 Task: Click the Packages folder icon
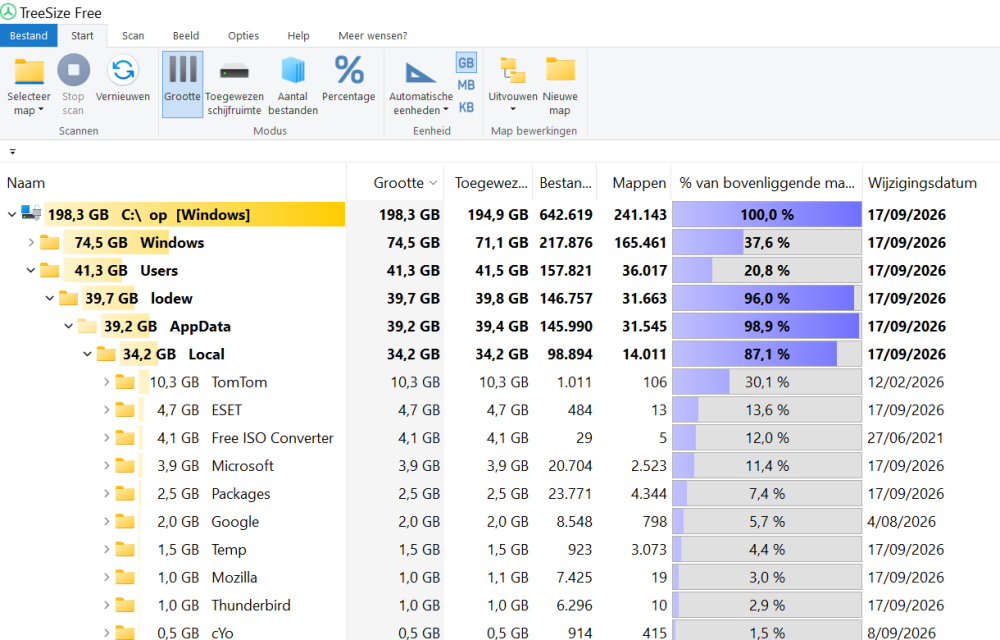pyautogui.click(x=125, y=493)
